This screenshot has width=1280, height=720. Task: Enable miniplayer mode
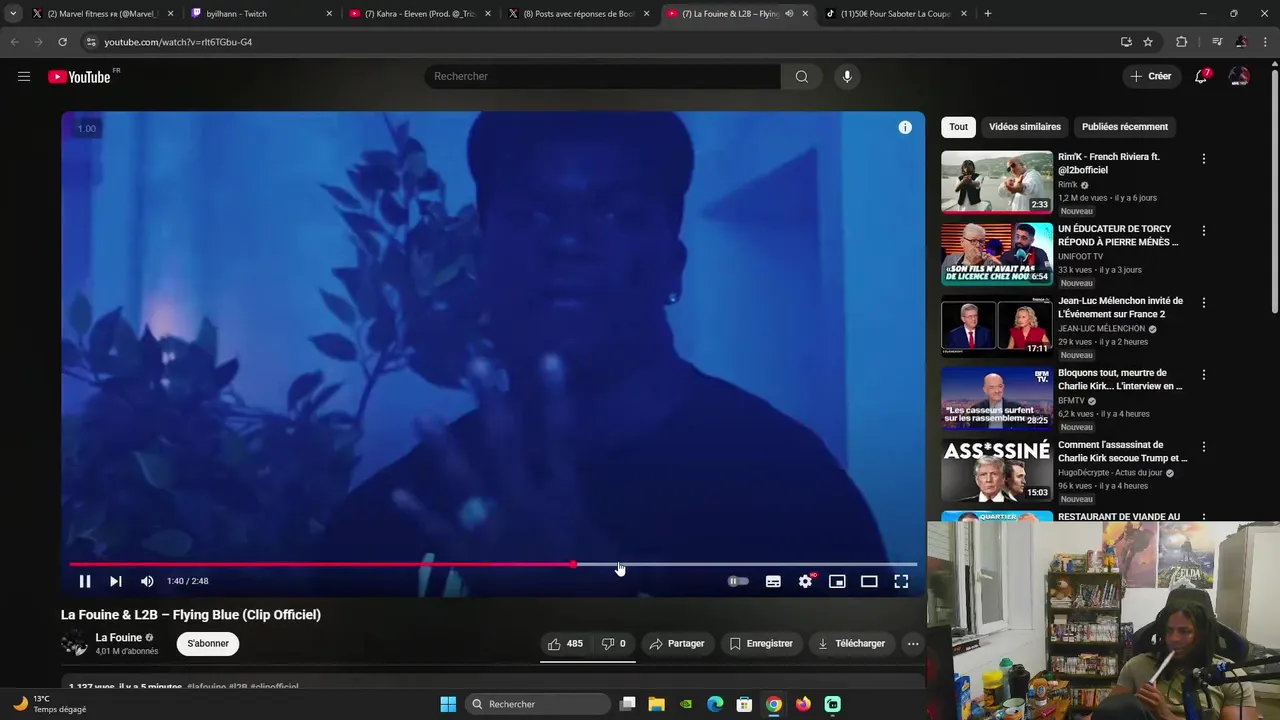click(837, 581)
